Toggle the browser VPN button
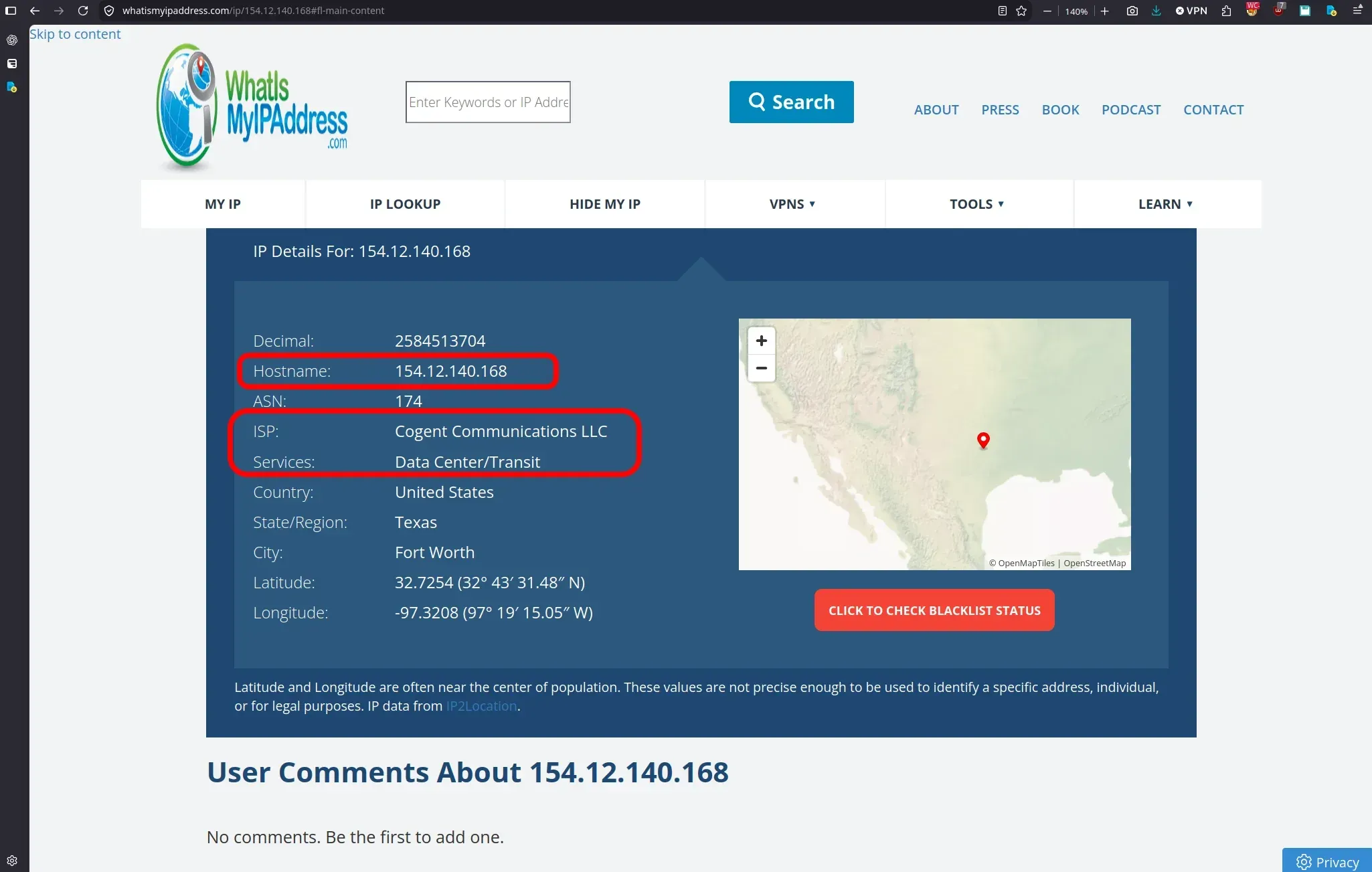1372x872 pixels. pos(1191,11)
